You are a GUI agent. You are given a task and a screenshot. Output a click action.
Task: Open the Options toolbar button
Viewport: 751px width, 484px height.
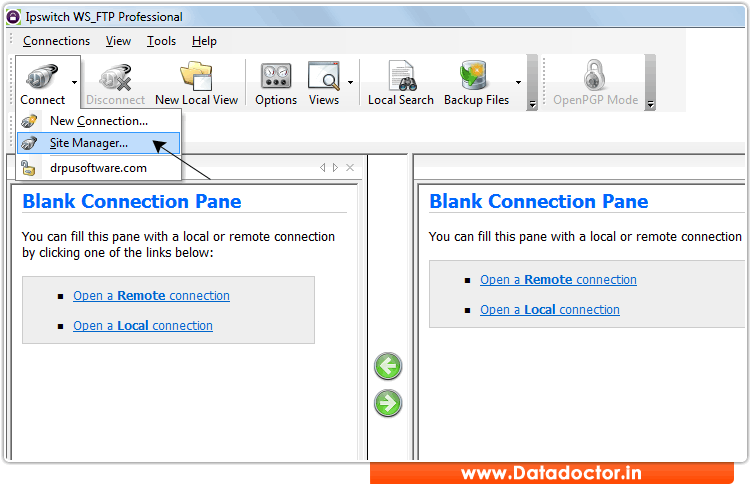276,82
